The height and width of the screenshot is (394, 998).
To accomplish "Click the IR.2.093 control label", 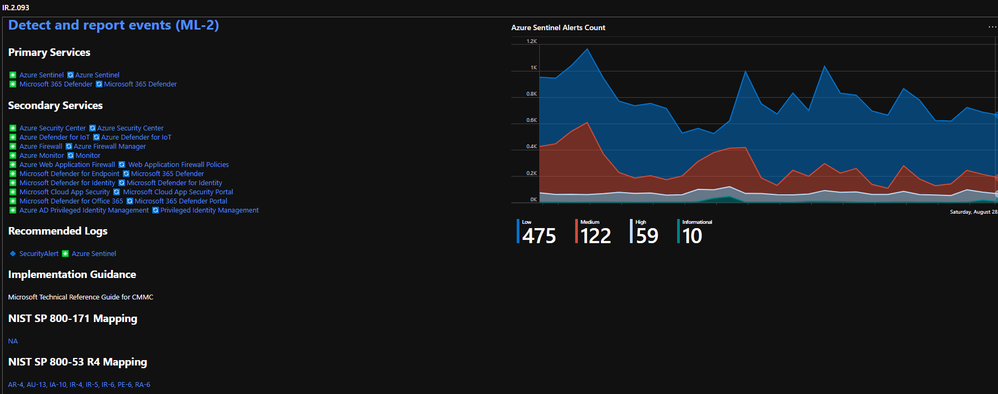I will pos(16,7).
